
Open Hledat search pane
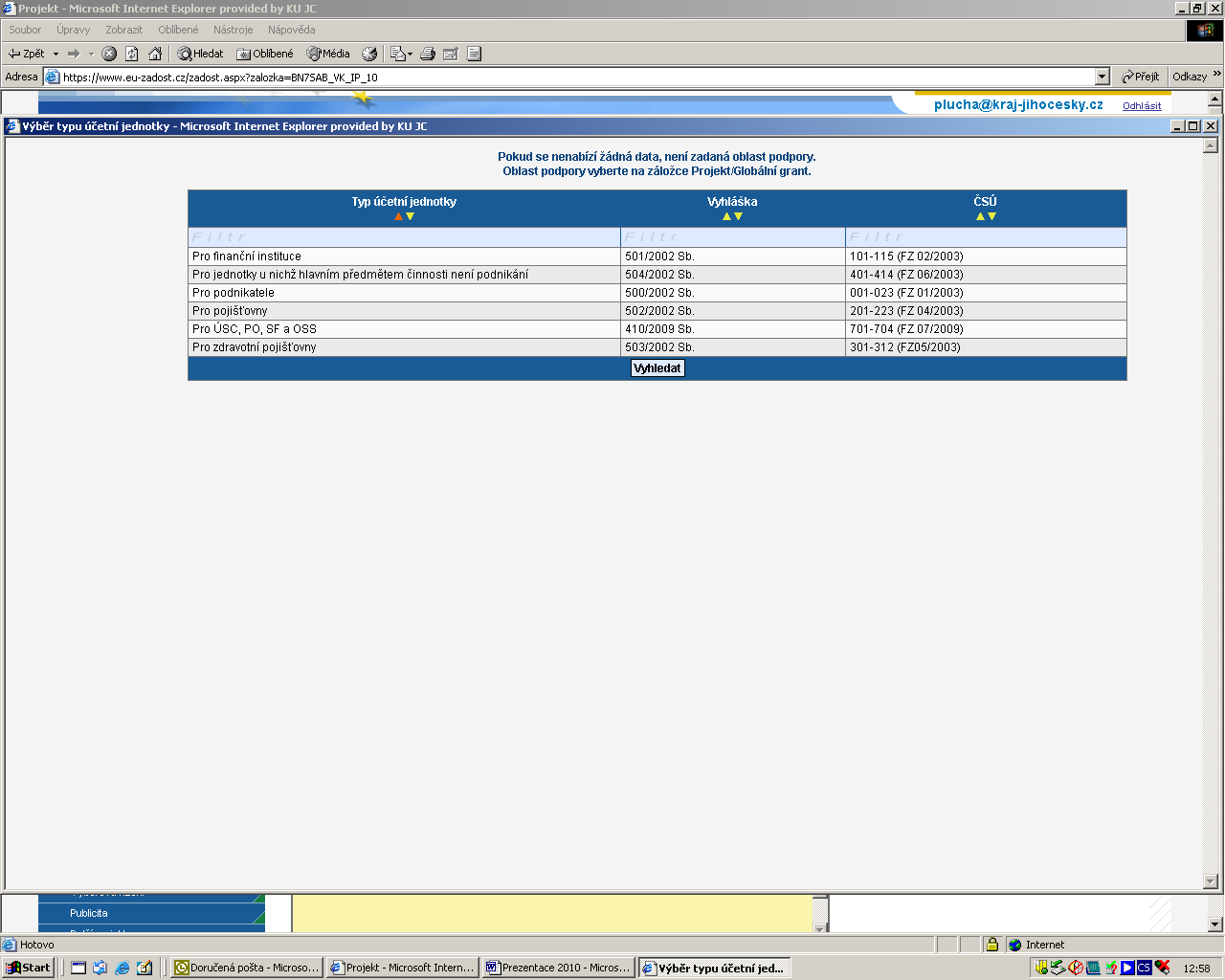click(200, 54)
